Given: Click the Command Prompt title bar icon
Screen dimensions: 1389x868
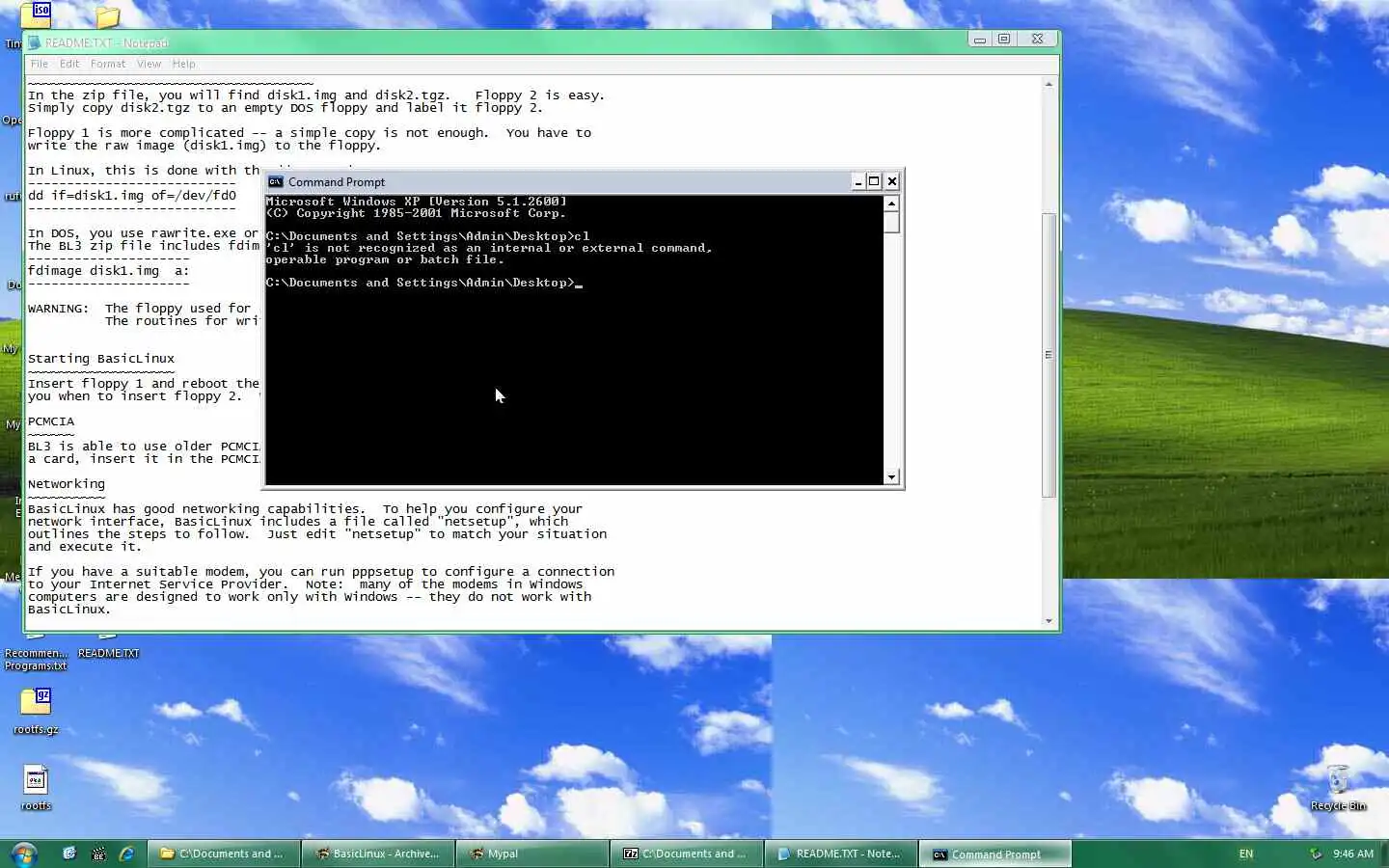Looking at the screenshot, I should point(276,181).
